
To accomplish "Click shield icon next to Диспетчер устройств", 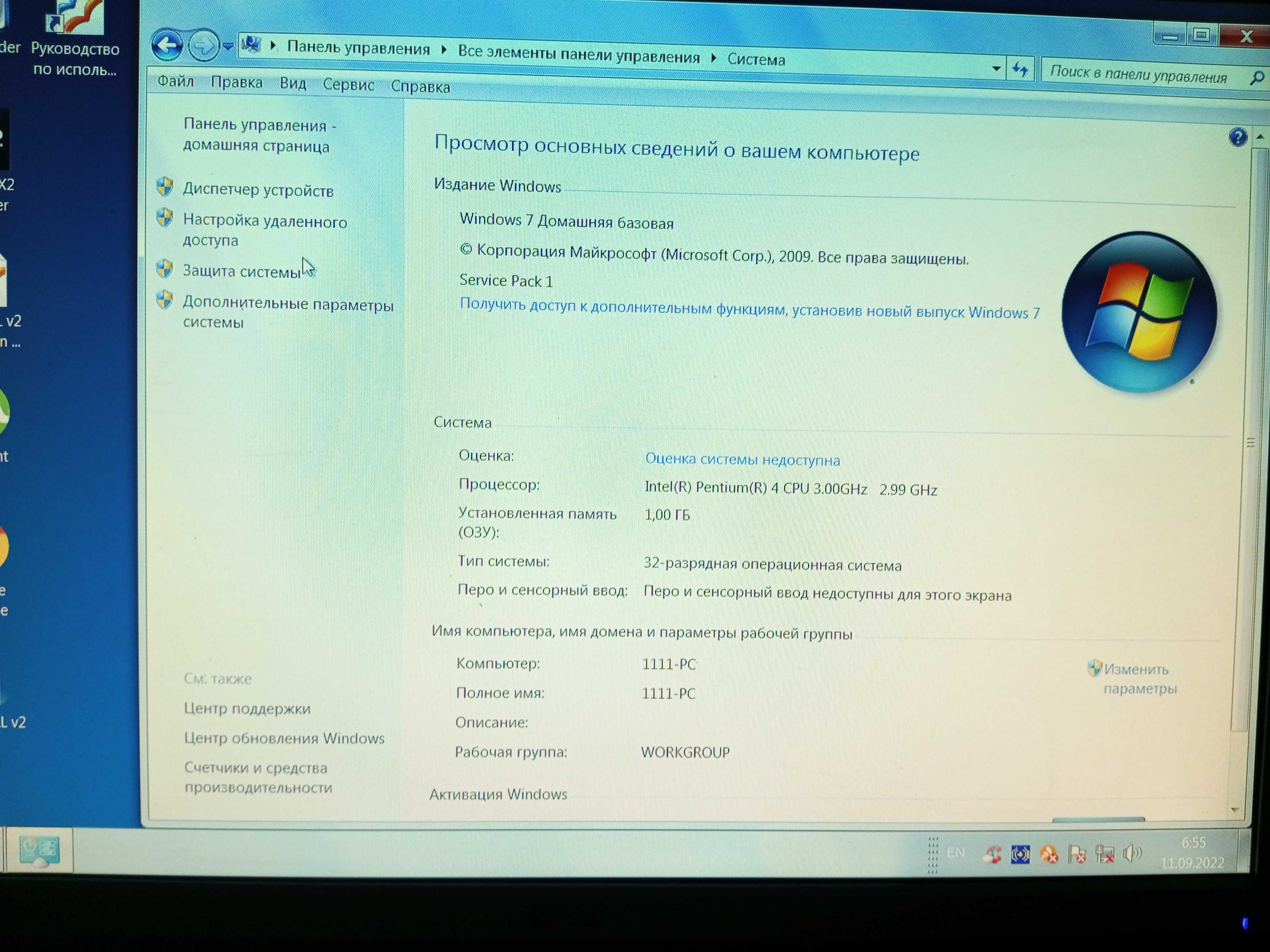I will click(165, 186).
